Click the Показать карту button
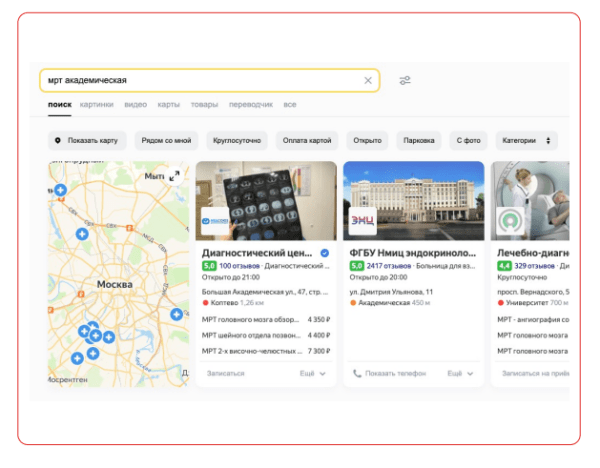This screenshot has height=468, width=600. point(87,141)
